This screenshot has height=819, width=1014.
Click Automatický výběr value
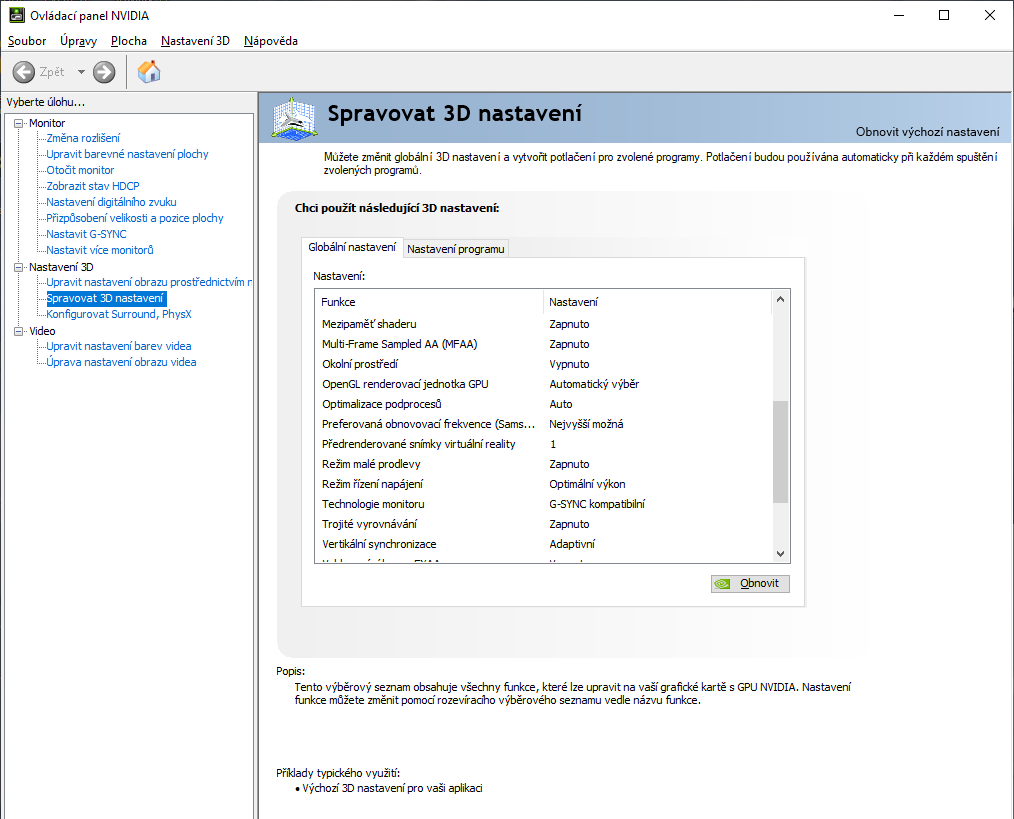(x=594, y=384)
